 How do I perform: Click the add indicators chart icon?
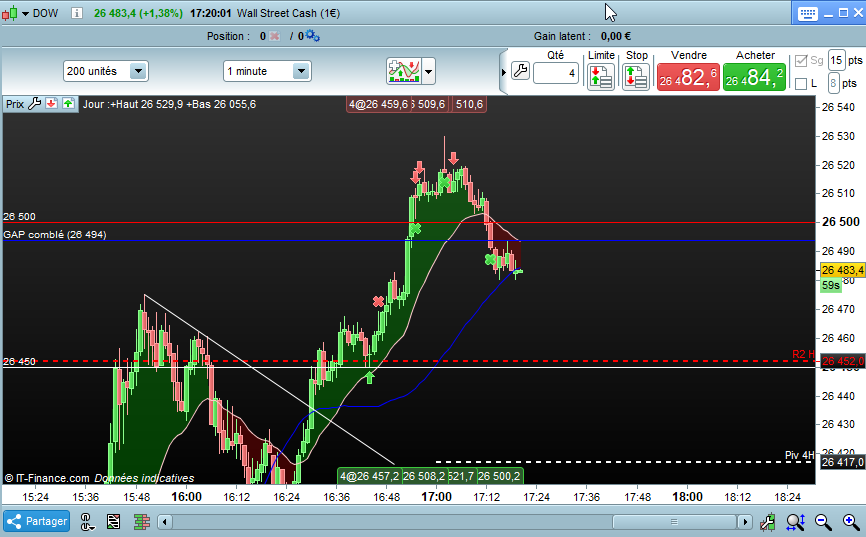pos(404,71)
